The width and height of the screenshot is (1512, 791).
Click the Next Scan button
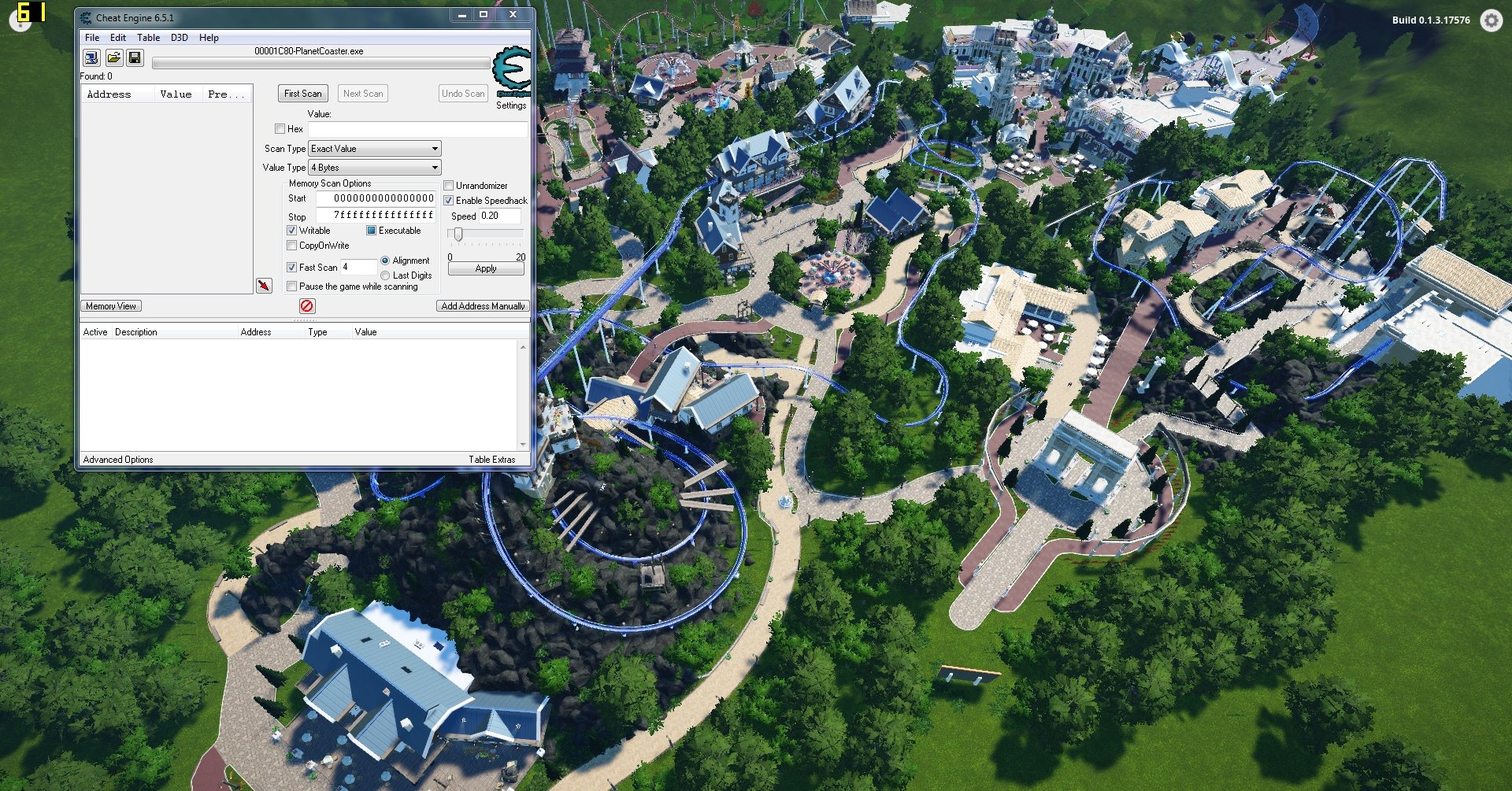[x=363, y=94]
